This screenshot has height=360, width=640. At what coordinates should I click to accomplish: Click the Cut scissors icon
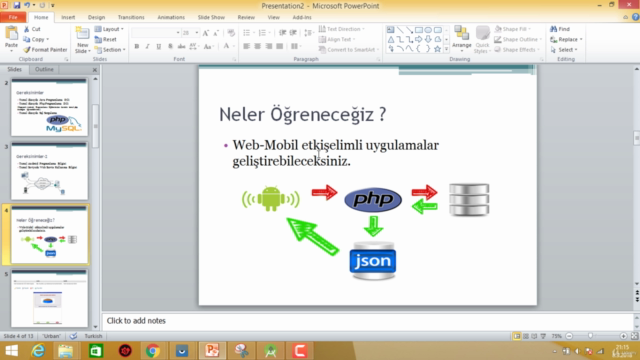(27, 29)
